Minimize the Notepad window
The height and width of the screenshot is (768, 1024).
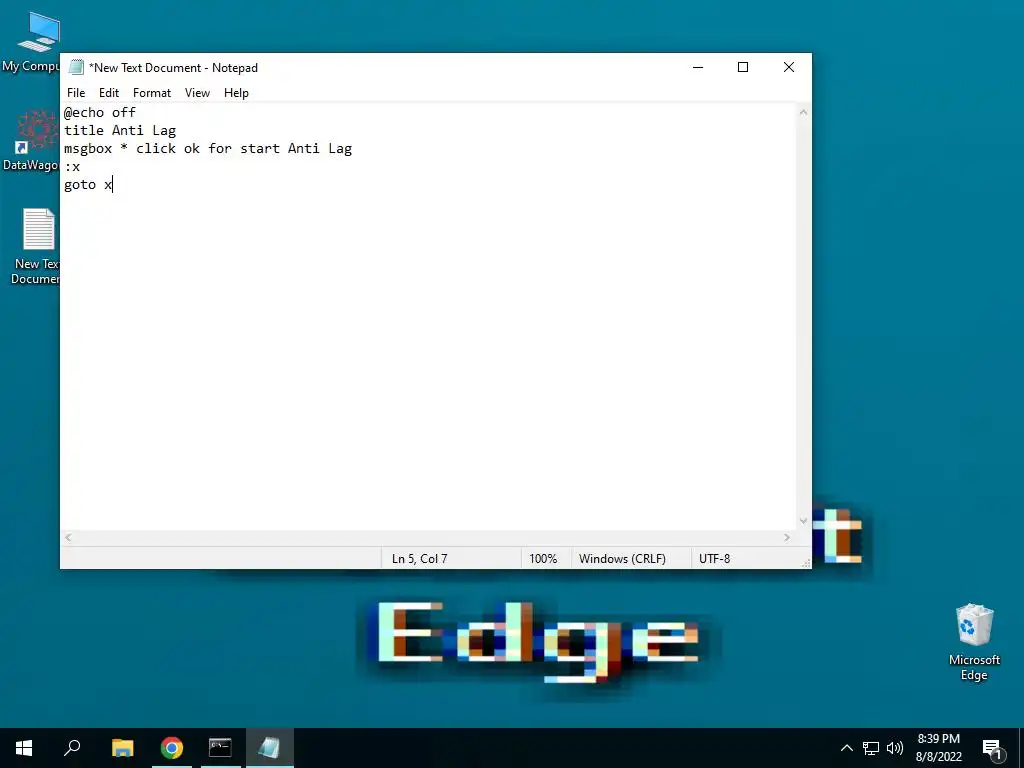coord(697,67)
